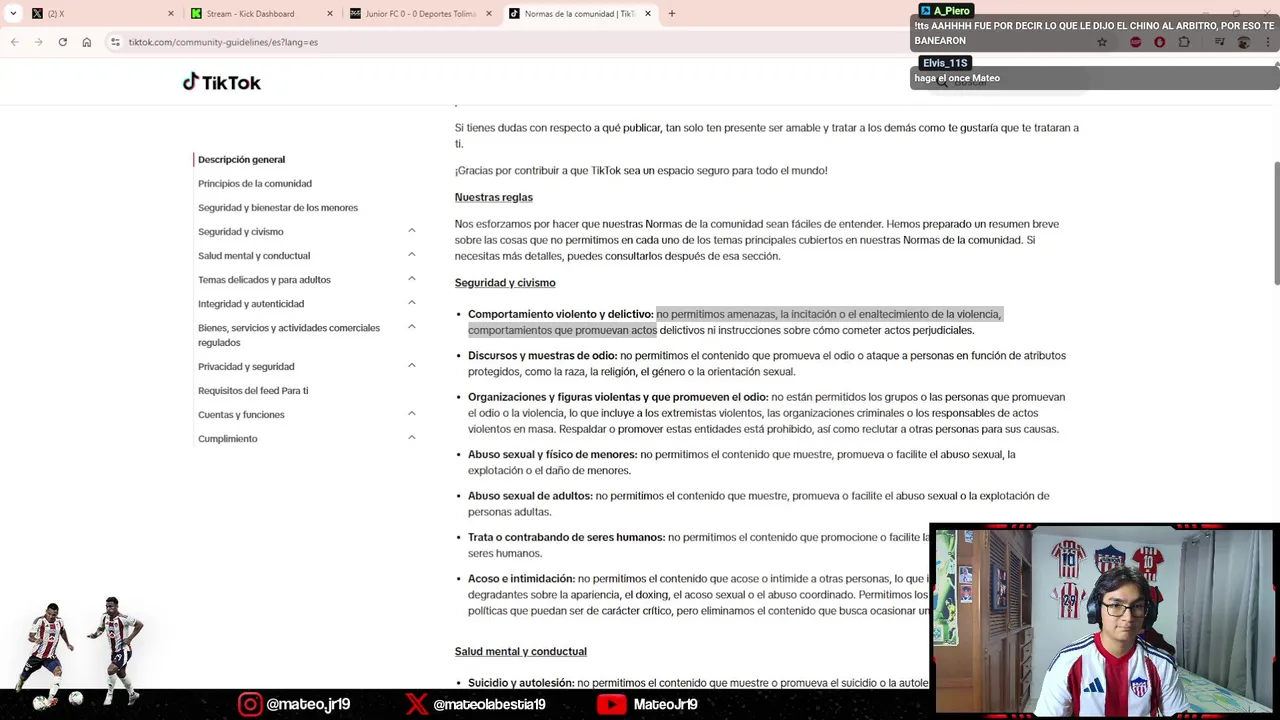Viewport: 1280px width, 720px height.
Task: Click the A_Piero chat username badge
Action: pyautogui.click(x=945, y=10)
